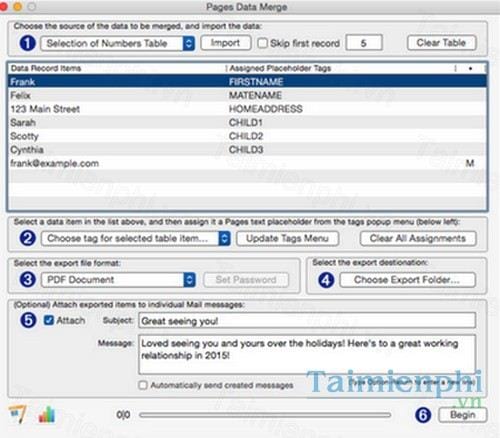Select the Cynthia data record row
This screenshot has width=500, height=438.
(x=247, y=150)
